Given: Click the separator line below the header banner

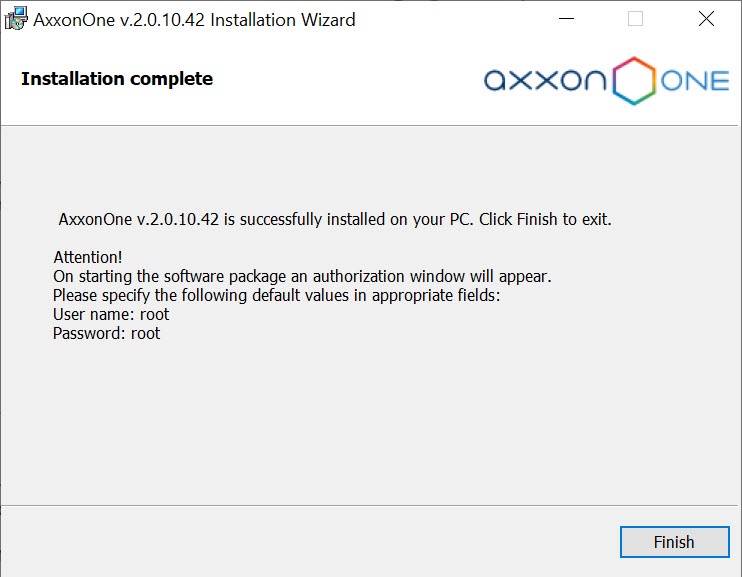Looking at the screenshot, I should click(371, 125).
